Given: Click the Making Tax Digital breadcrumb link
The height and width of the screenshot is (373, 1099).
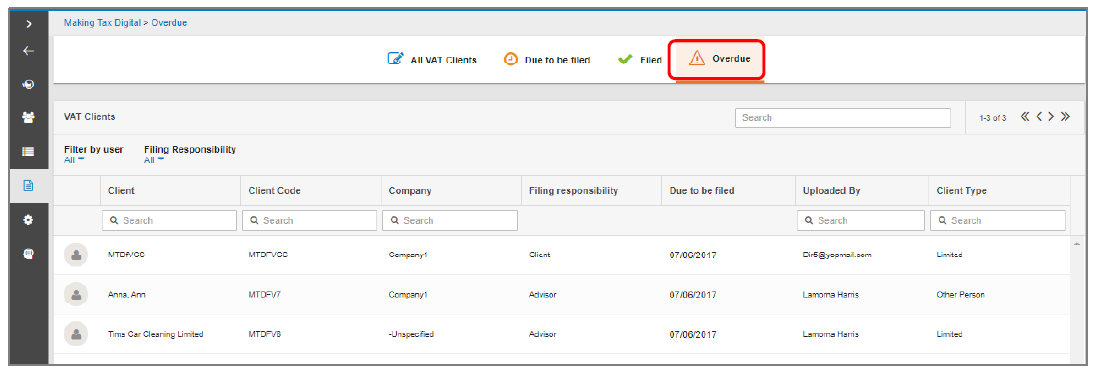Looking at the screenshot, I should 102,22.
